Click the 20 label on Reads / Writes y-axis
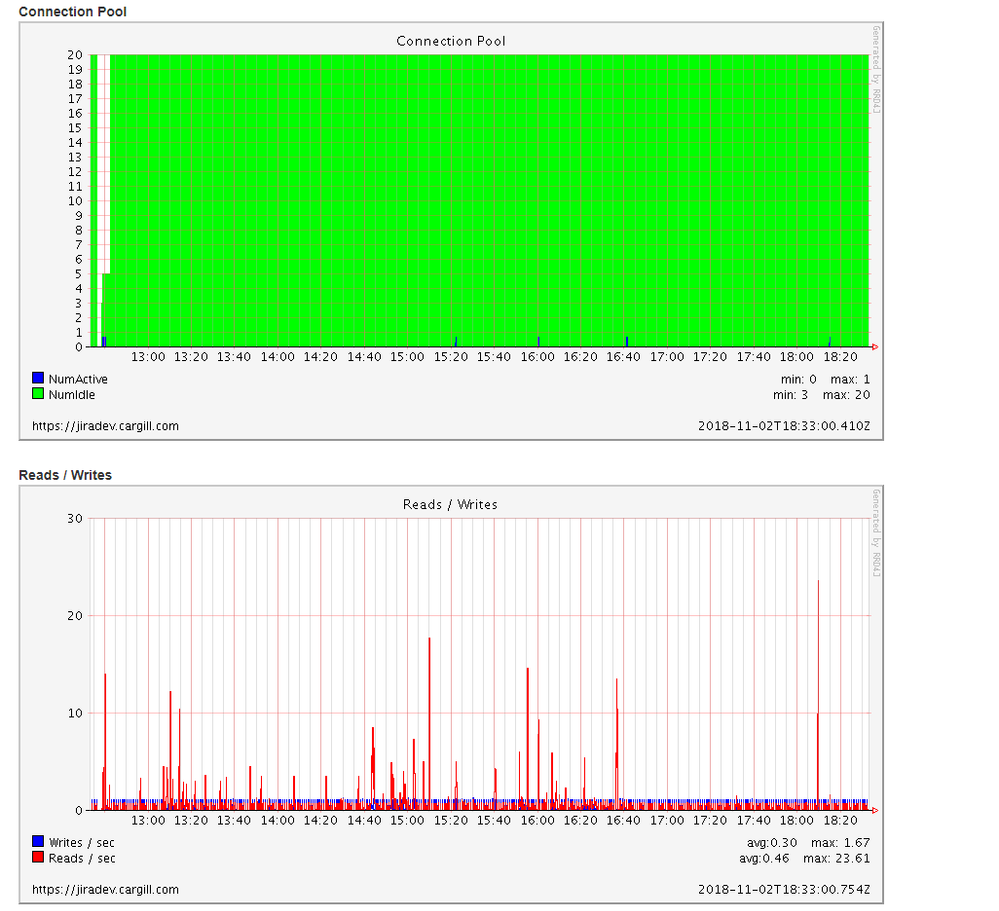This screenshot has width=999, height=911. point(75,616)
